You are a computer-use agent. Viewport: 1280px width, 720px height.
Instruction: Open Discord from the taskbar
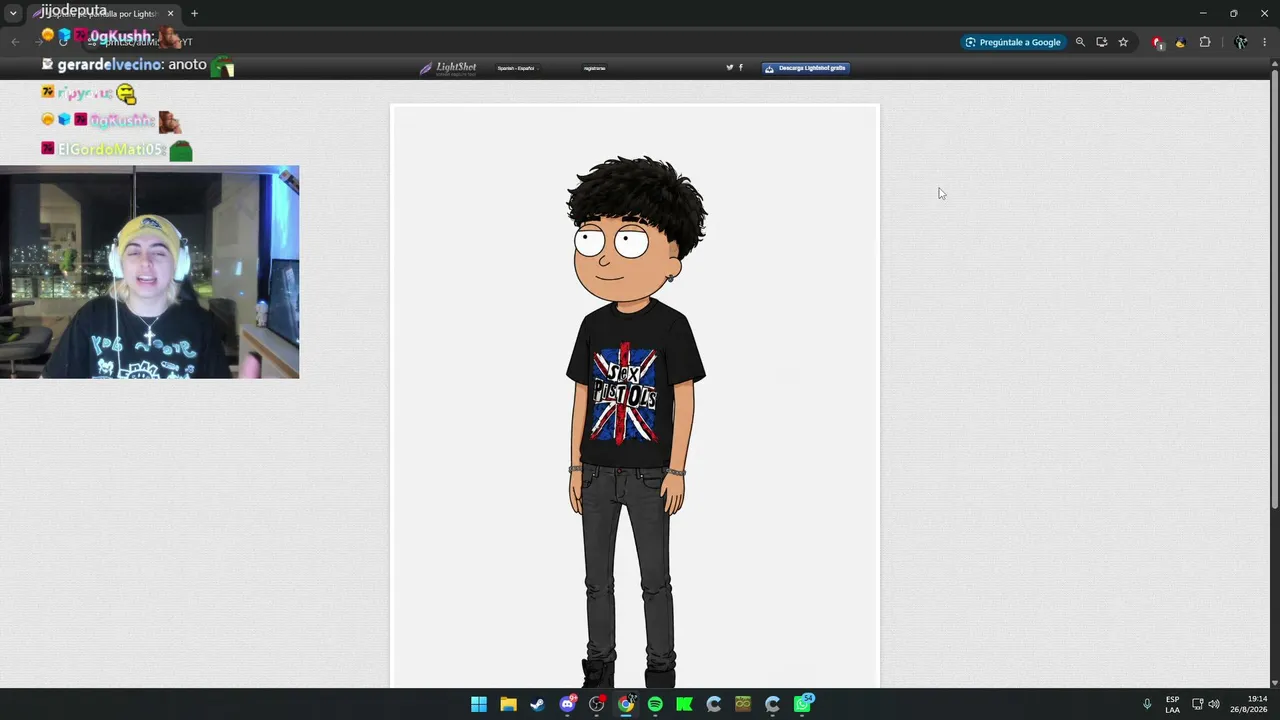[567, 704]
